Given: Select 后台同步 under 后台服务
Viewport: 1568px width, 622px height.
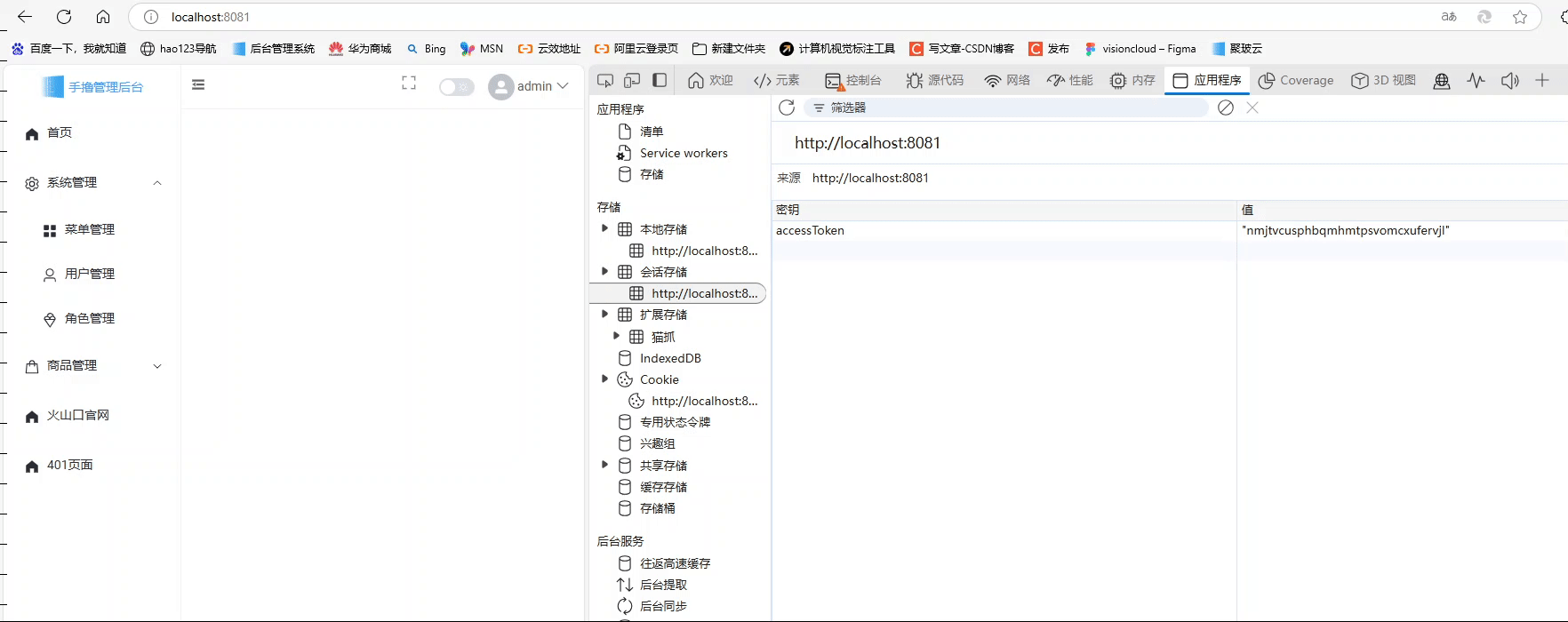Looking at the screenshot, I should coord(652,606).
